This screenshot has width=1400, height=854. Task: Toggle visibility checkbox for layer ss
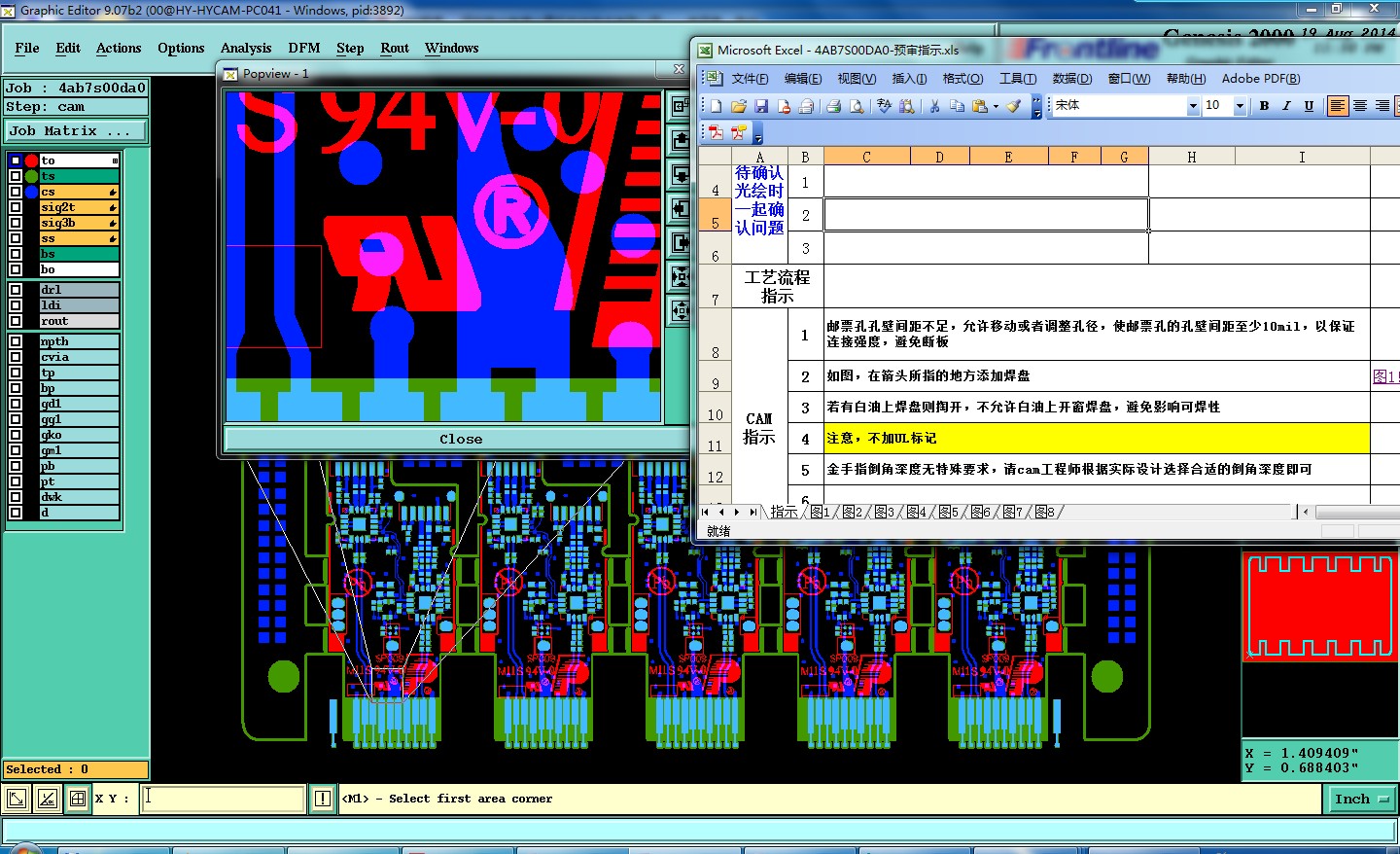[x=15, y=238]
